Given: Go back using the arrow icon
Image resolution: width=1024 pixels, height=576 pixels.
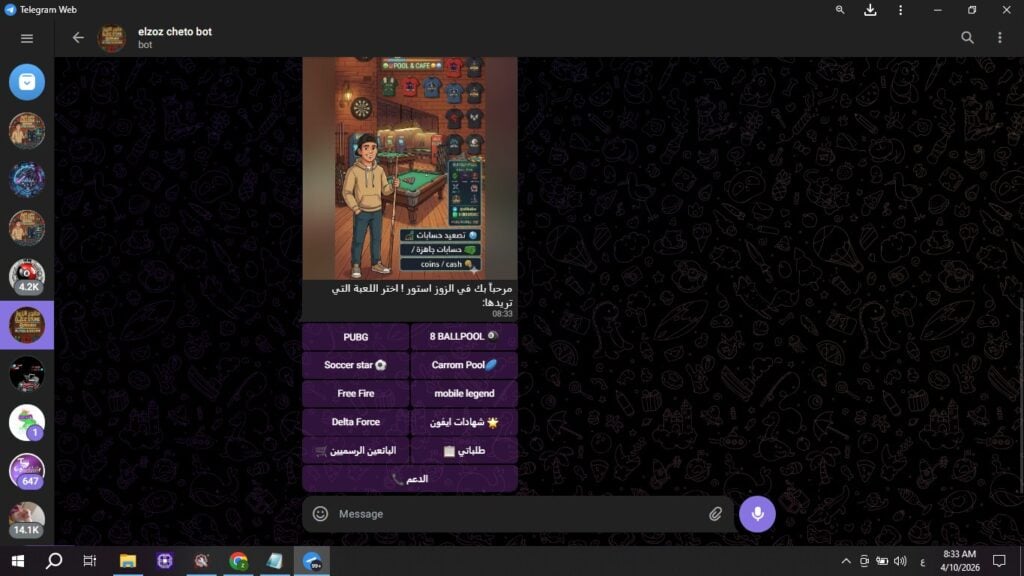Looking at the screenshot, I should tap(78, 38).
